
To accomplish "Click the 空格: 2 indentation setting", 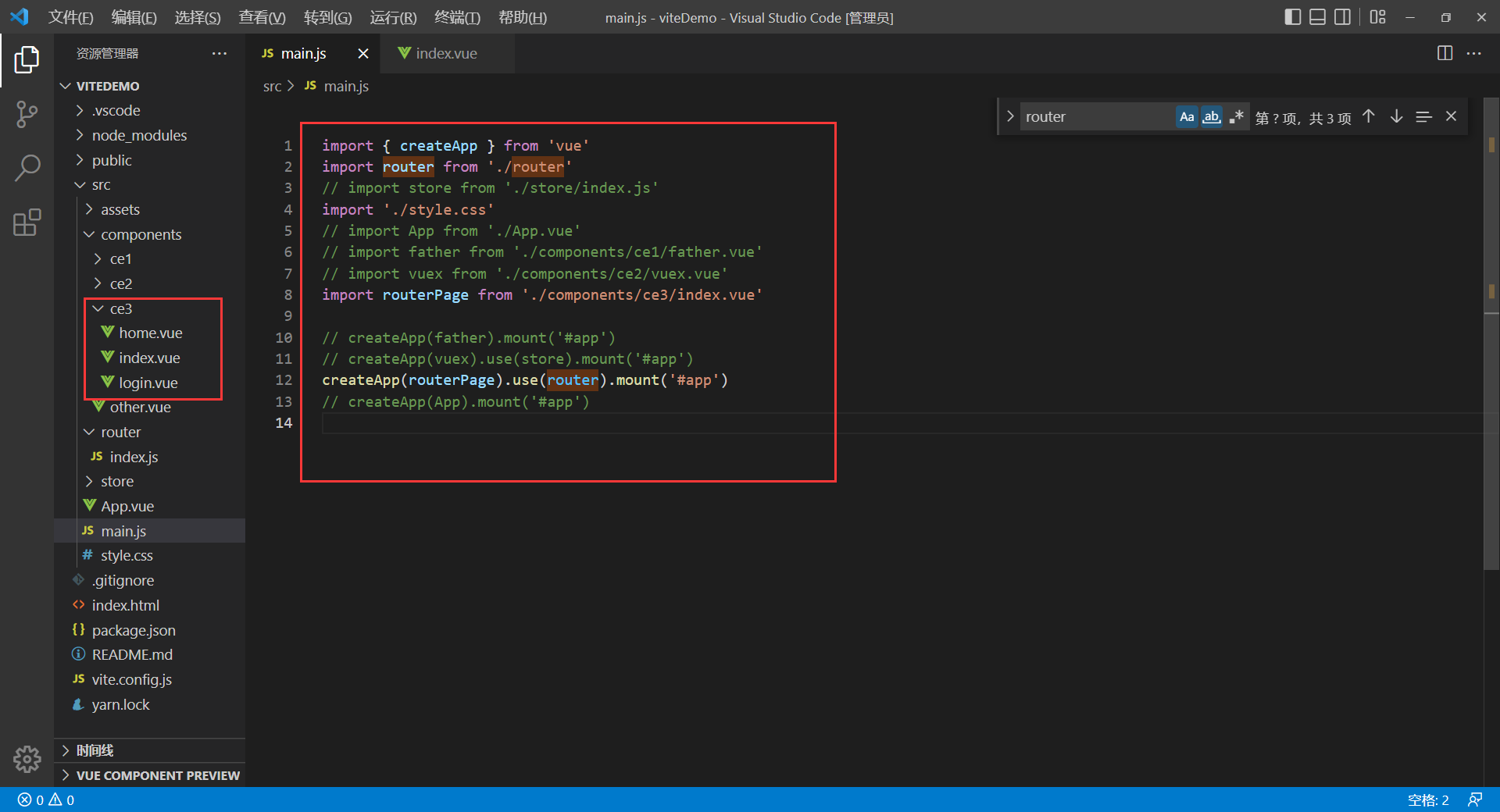I will pos(1428,800).
